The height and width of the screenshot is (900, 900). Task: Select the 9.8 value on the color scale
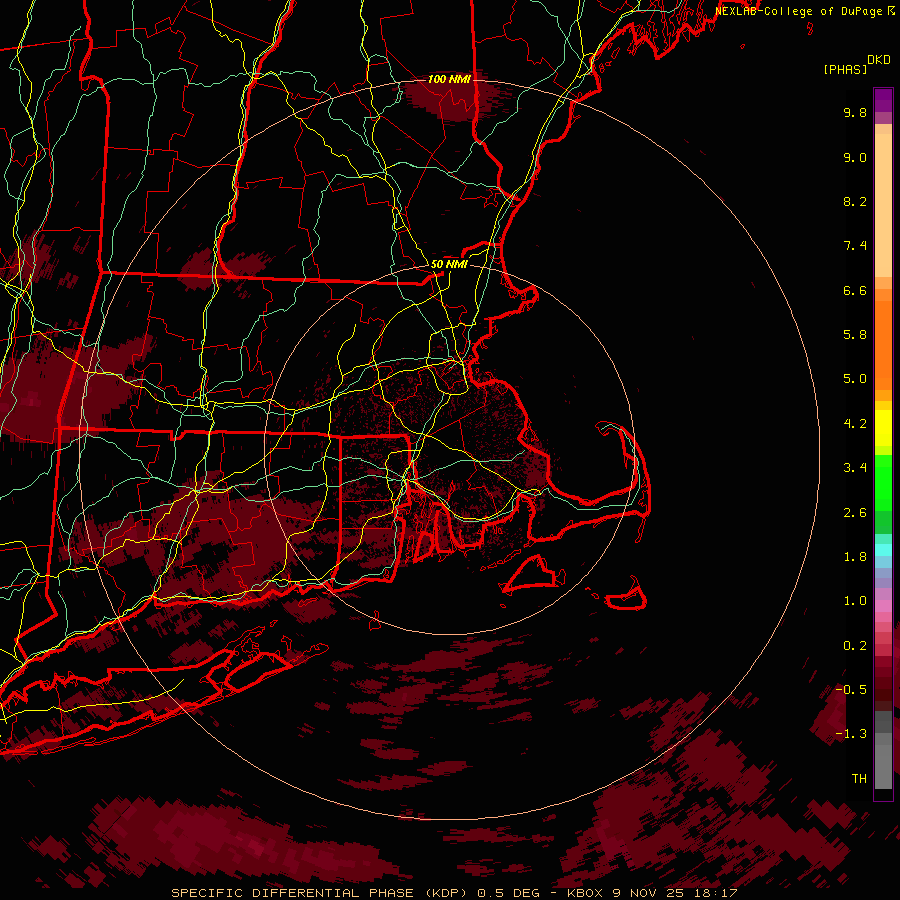(855, 112)
